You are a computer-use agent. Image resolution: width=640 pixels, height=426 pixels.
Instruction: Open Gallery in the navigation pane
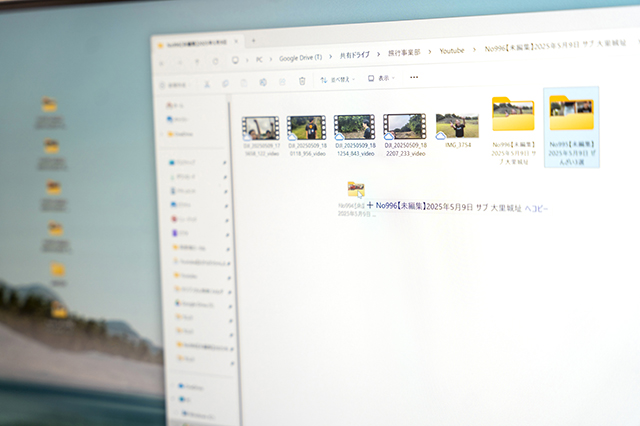(x=177, y=119)
